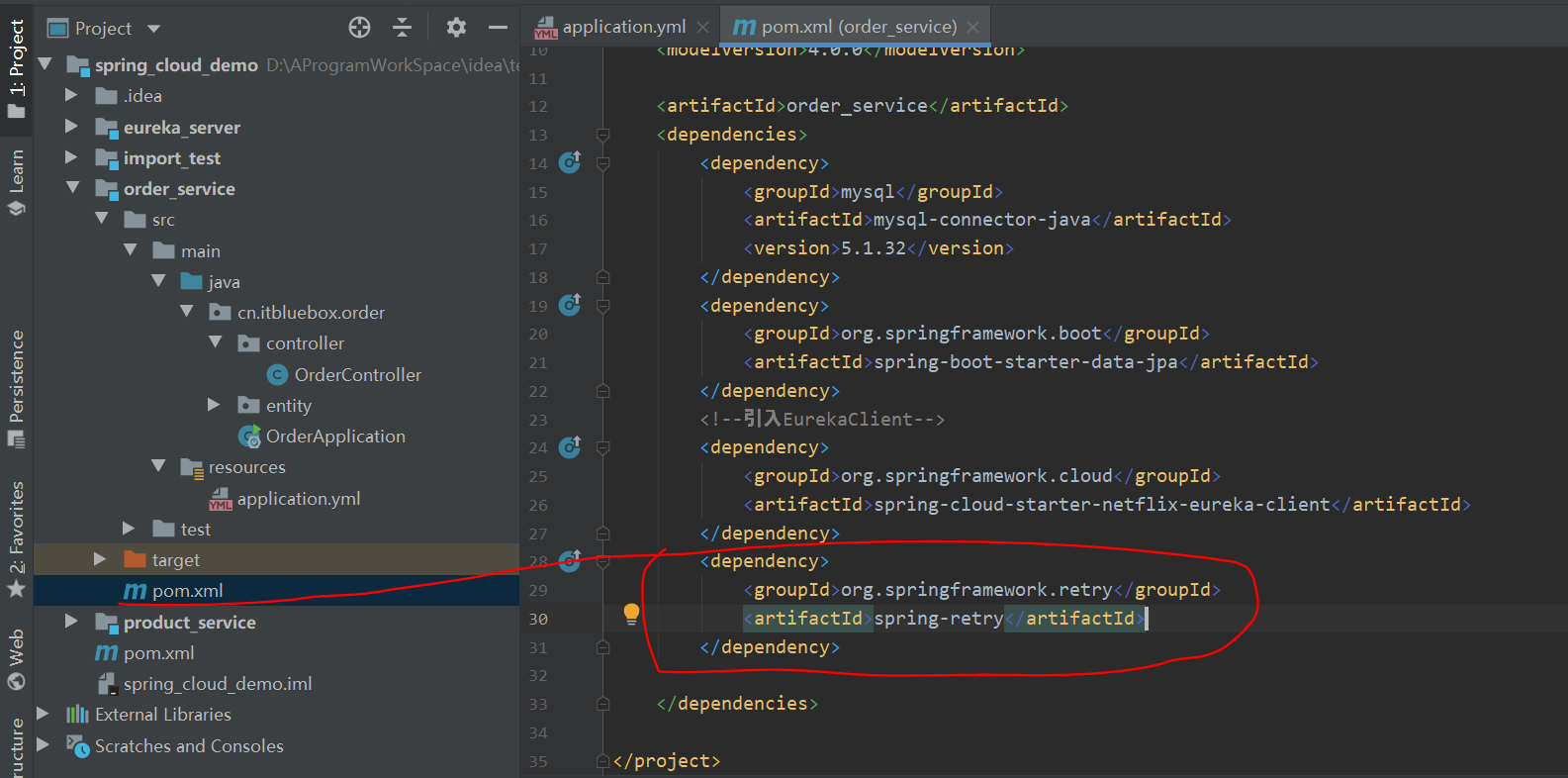Screen dimensions: 1568x778
Task: Collapse the resources folder arrow
Action: pos(158,466)
